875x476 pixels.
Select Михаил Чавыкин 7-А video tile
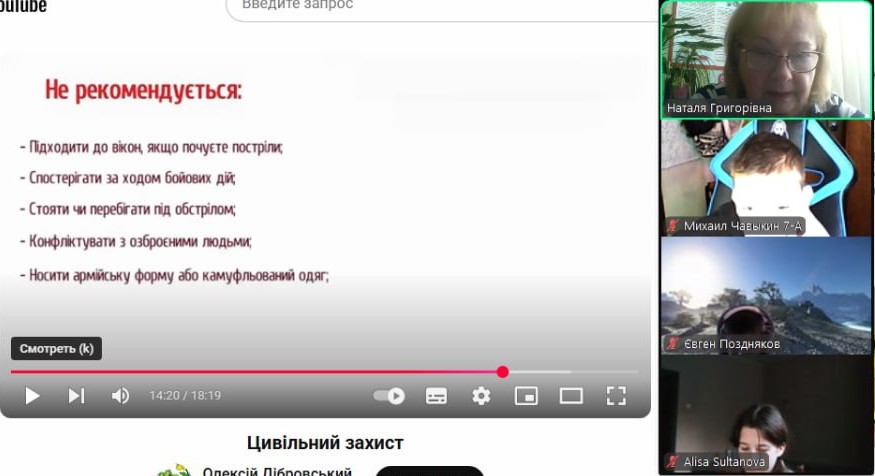click(x=766, y=178)
